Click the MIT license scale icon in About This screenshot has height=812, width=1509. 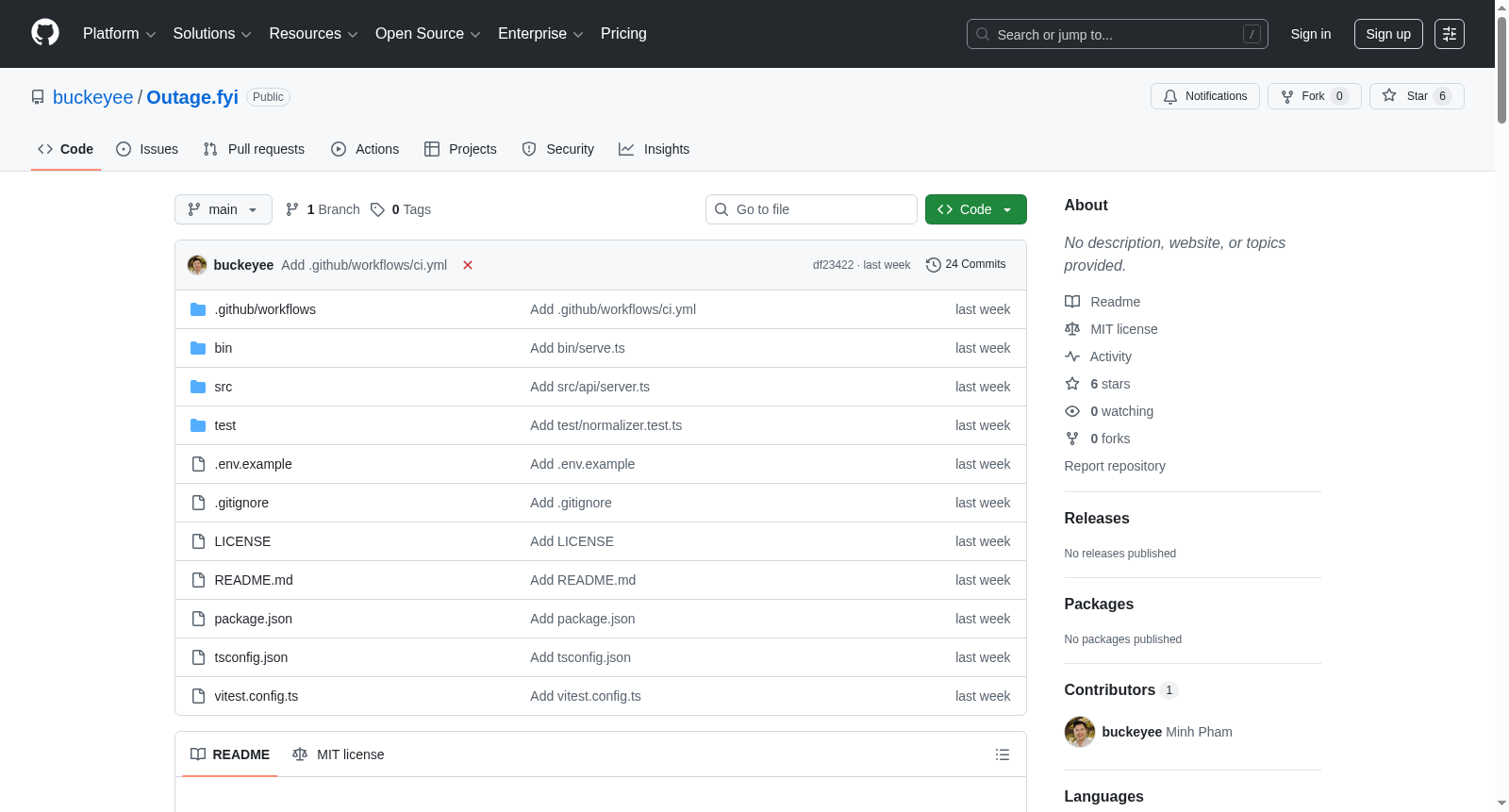pos(1072,329)
